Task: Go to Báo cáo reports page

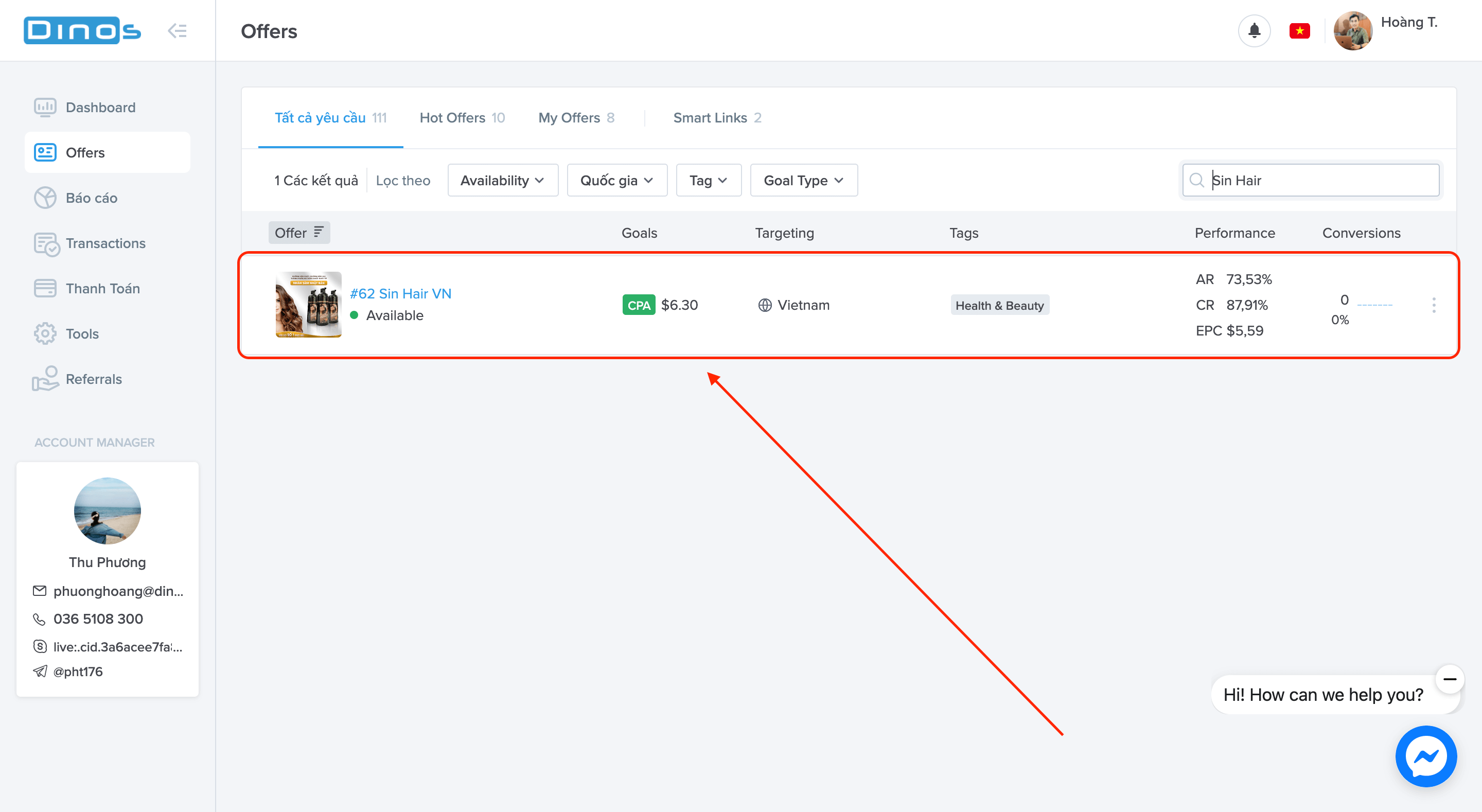Action: click(x=107, y=198)
